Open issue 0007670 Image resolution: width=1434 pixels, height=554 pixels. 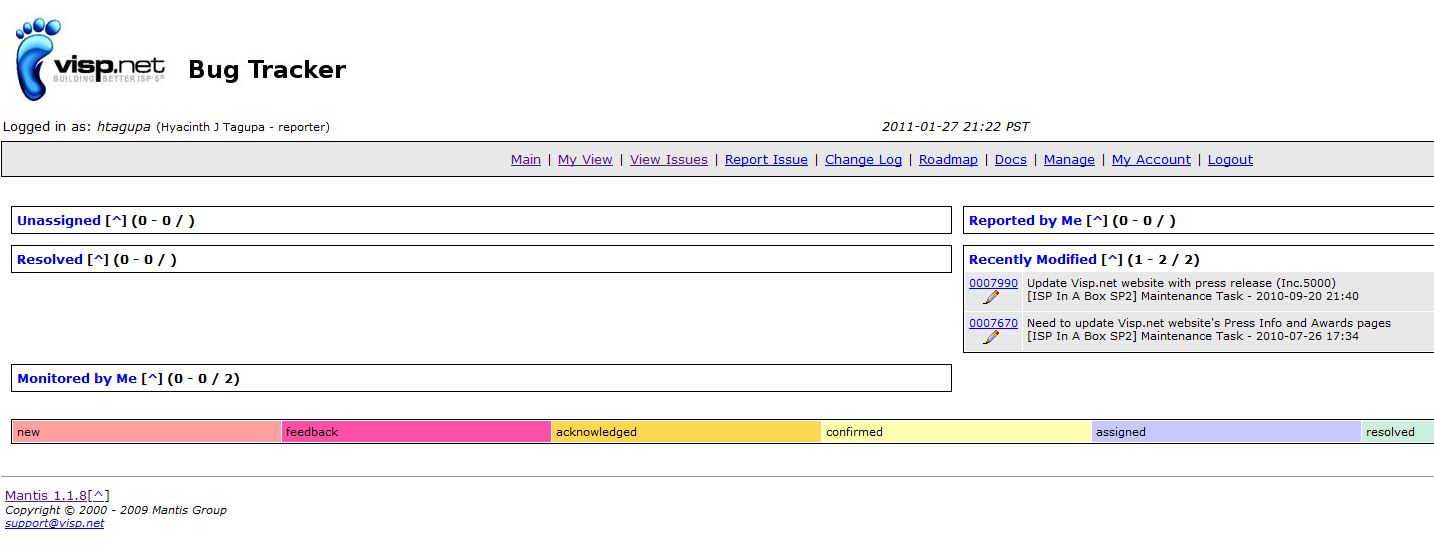pyautogui.click(x=993, y=323)
